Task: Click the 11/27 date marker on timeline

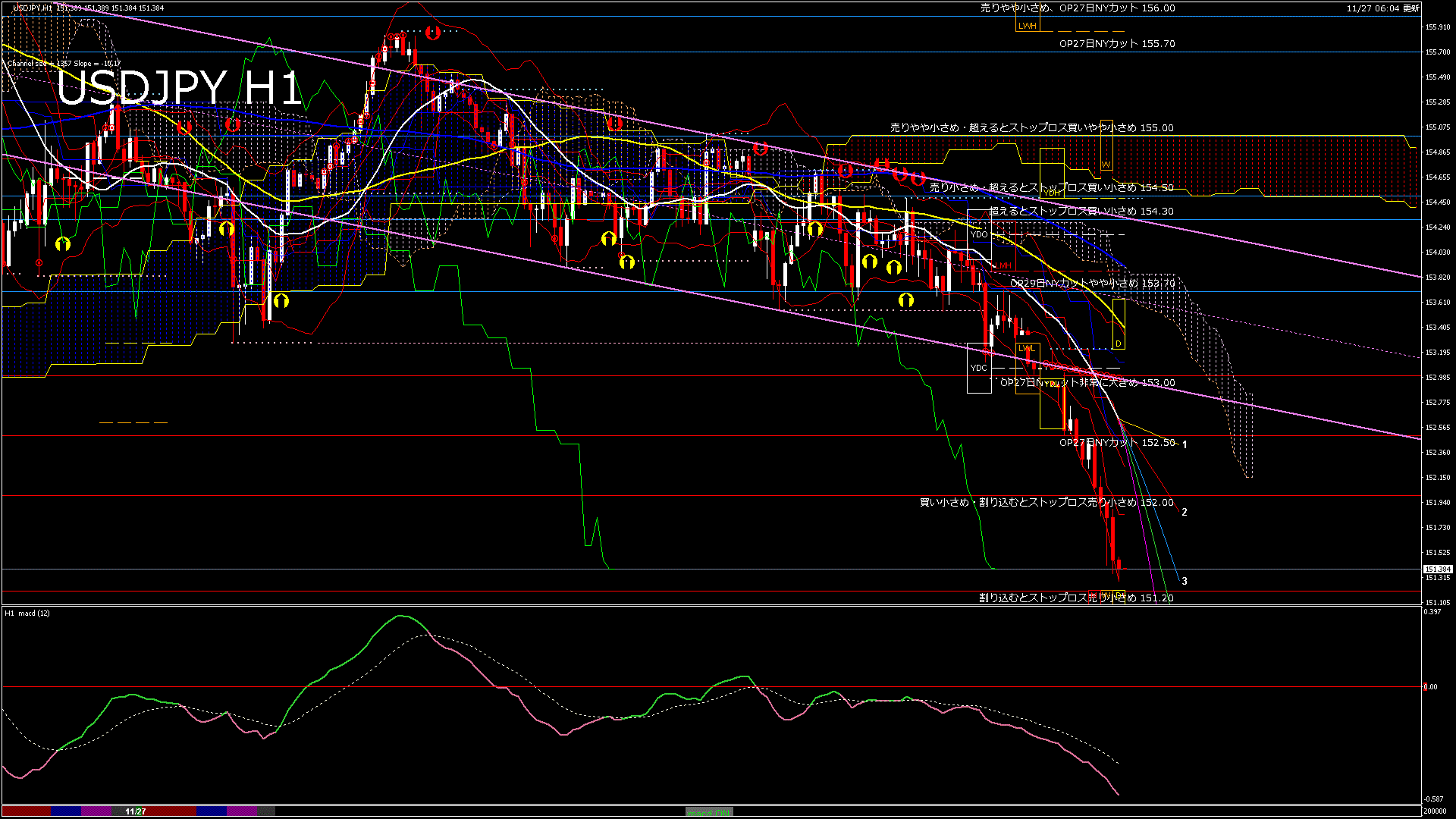Action: tap(135, 811)
